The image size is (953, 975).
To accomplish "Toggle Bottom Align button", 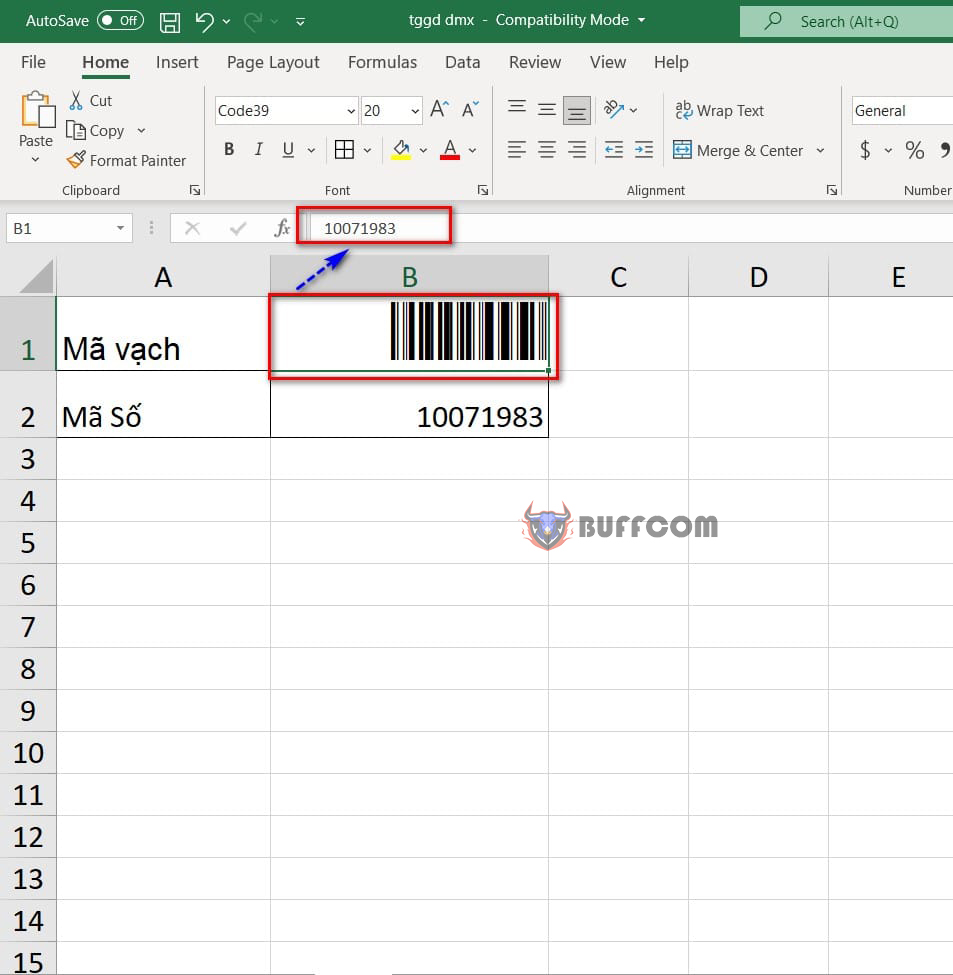I will pyautogui.click(x=577, y=110).
